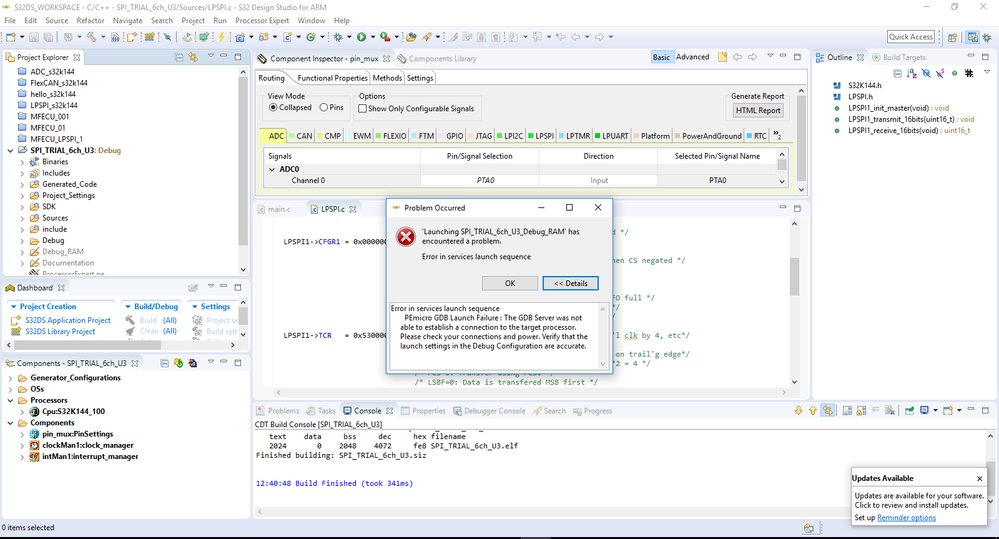Collapse the ADC0 signals group
This screenshot has height=539, width=999.
coord(272,169)
